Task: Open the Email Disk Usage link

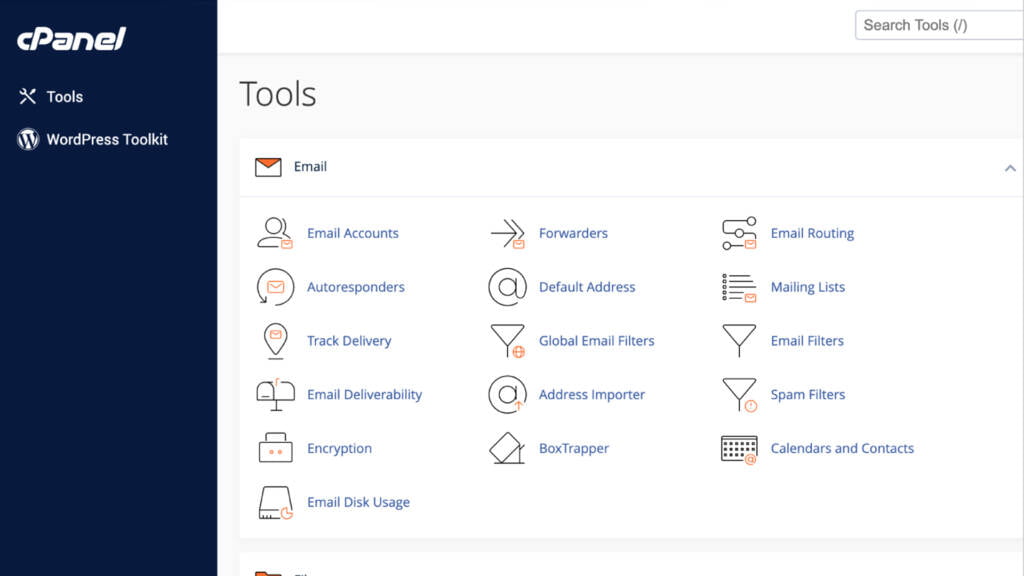Action: coord(358,502)
